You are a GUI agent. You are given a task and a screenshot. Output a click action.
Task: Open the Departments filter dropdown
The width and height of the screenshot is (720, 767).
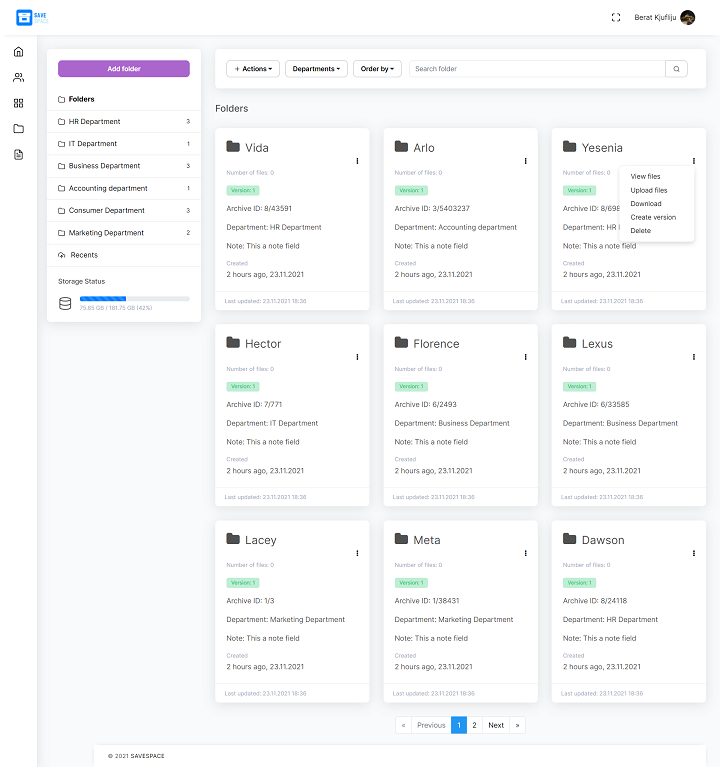316,69
